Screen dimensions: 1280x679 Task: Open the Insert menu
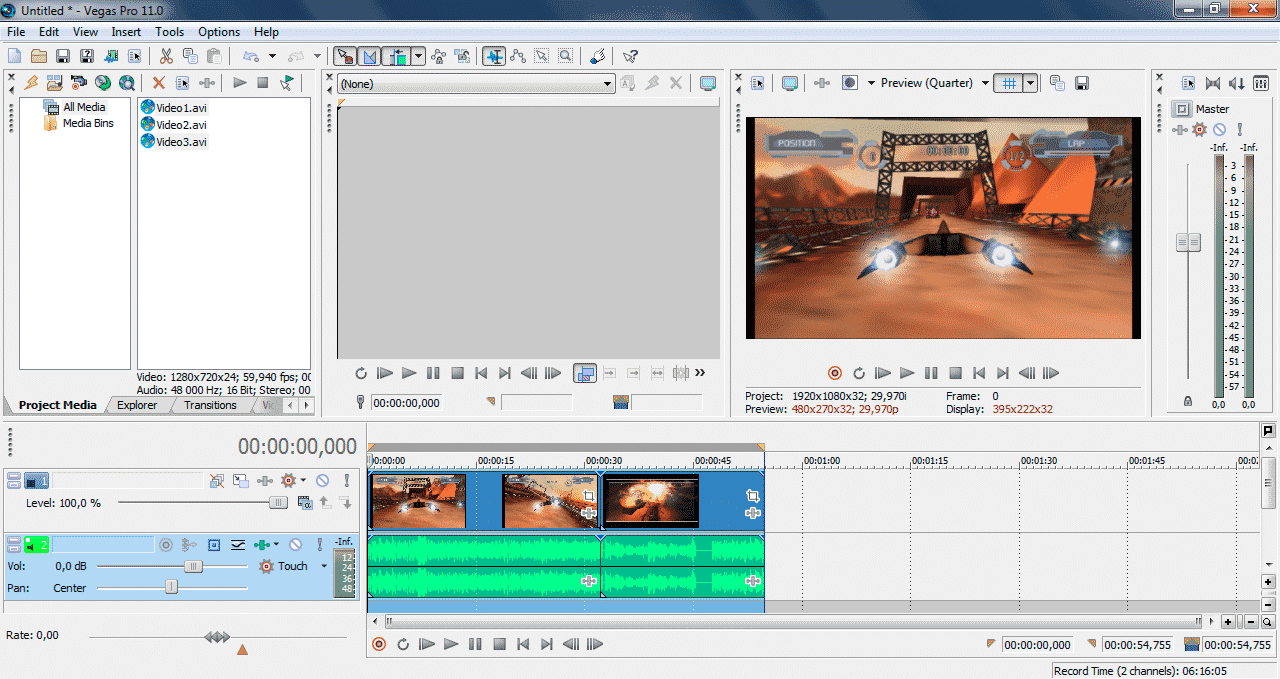pyautogui.click(x=126, y=32)
